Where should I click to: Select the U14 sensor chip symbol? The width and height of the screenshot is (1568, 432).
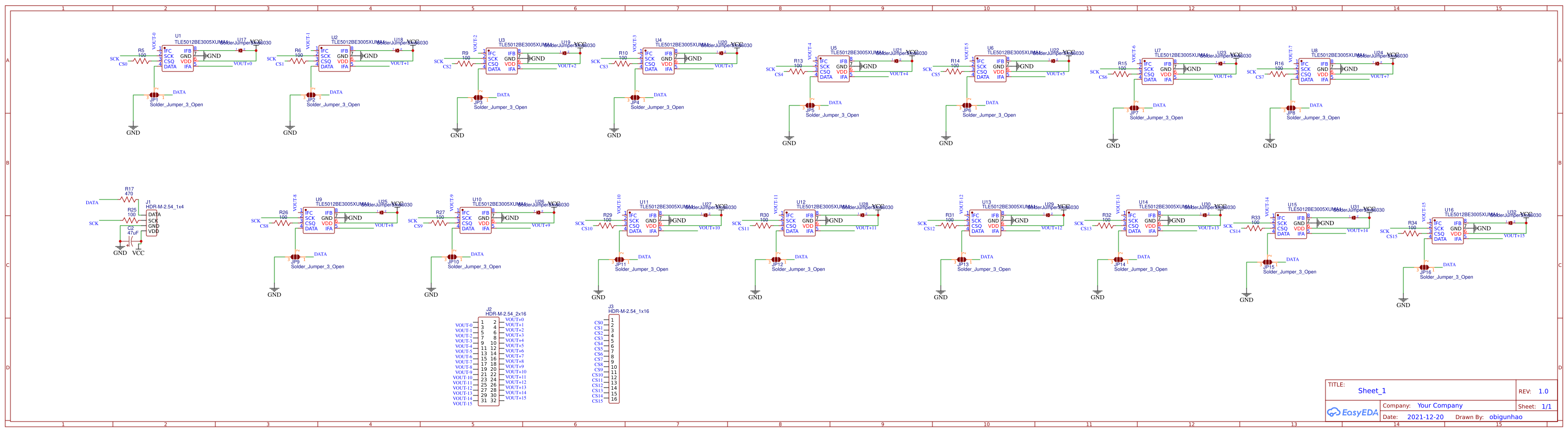point(1142,223)
